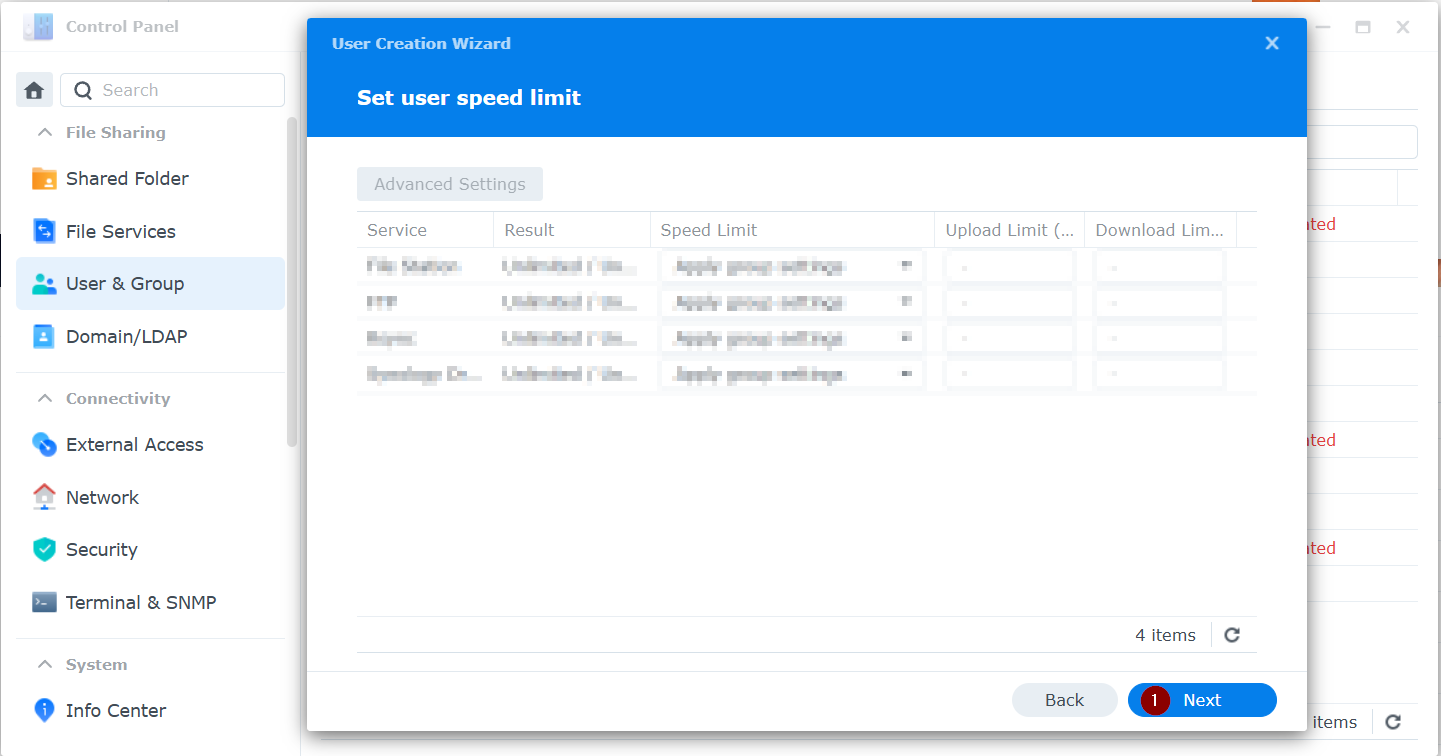Refresh the user list behind the wizard
The image size is (1441, 756).
1393,722
